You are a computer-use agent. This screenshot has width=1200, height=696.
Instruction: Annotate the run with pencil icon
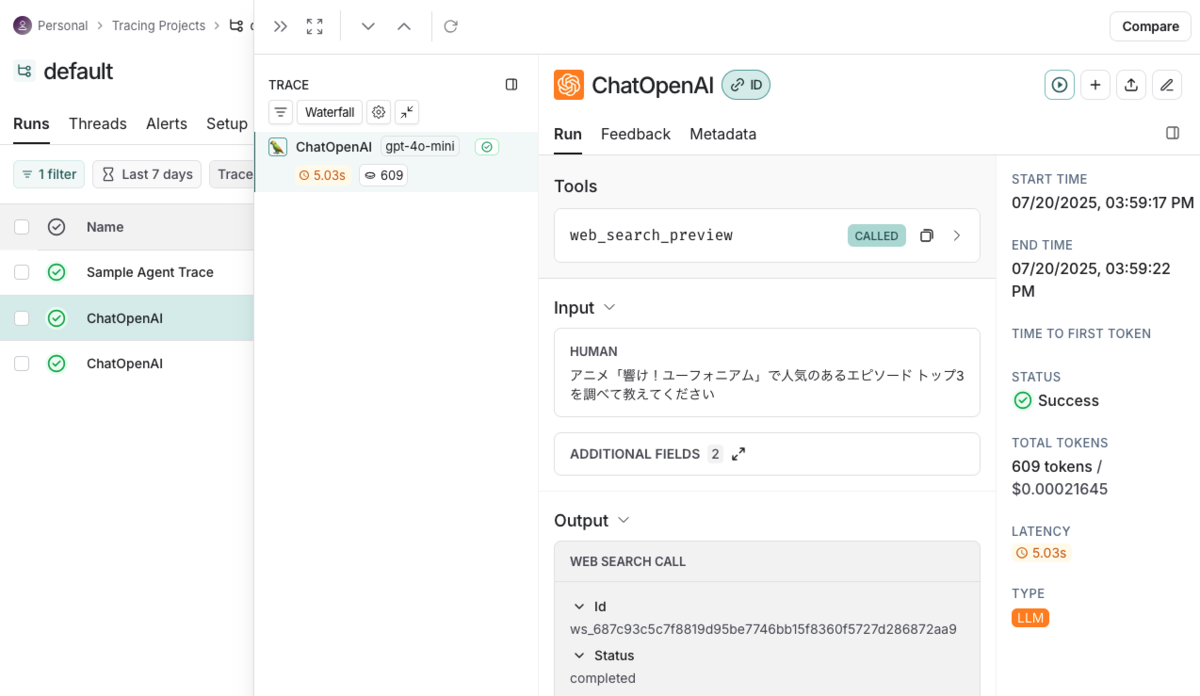(1167, 85)
